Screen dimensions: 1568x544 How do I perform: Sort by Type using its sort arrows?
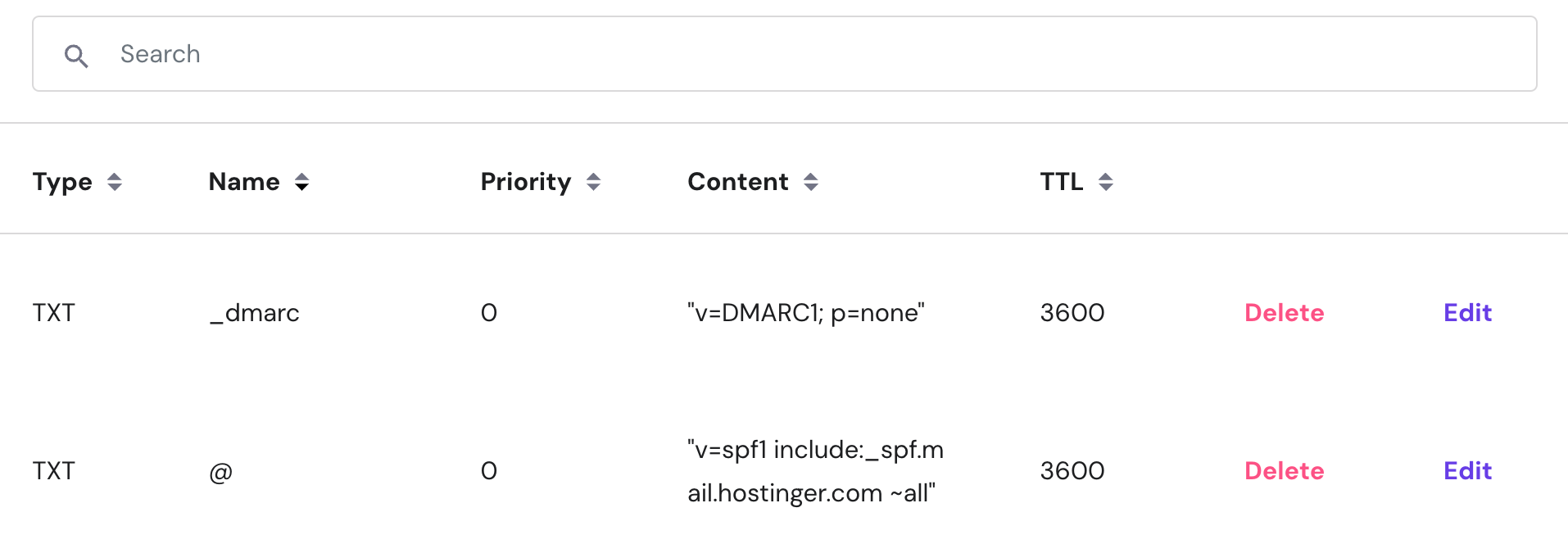pos(115,182)
